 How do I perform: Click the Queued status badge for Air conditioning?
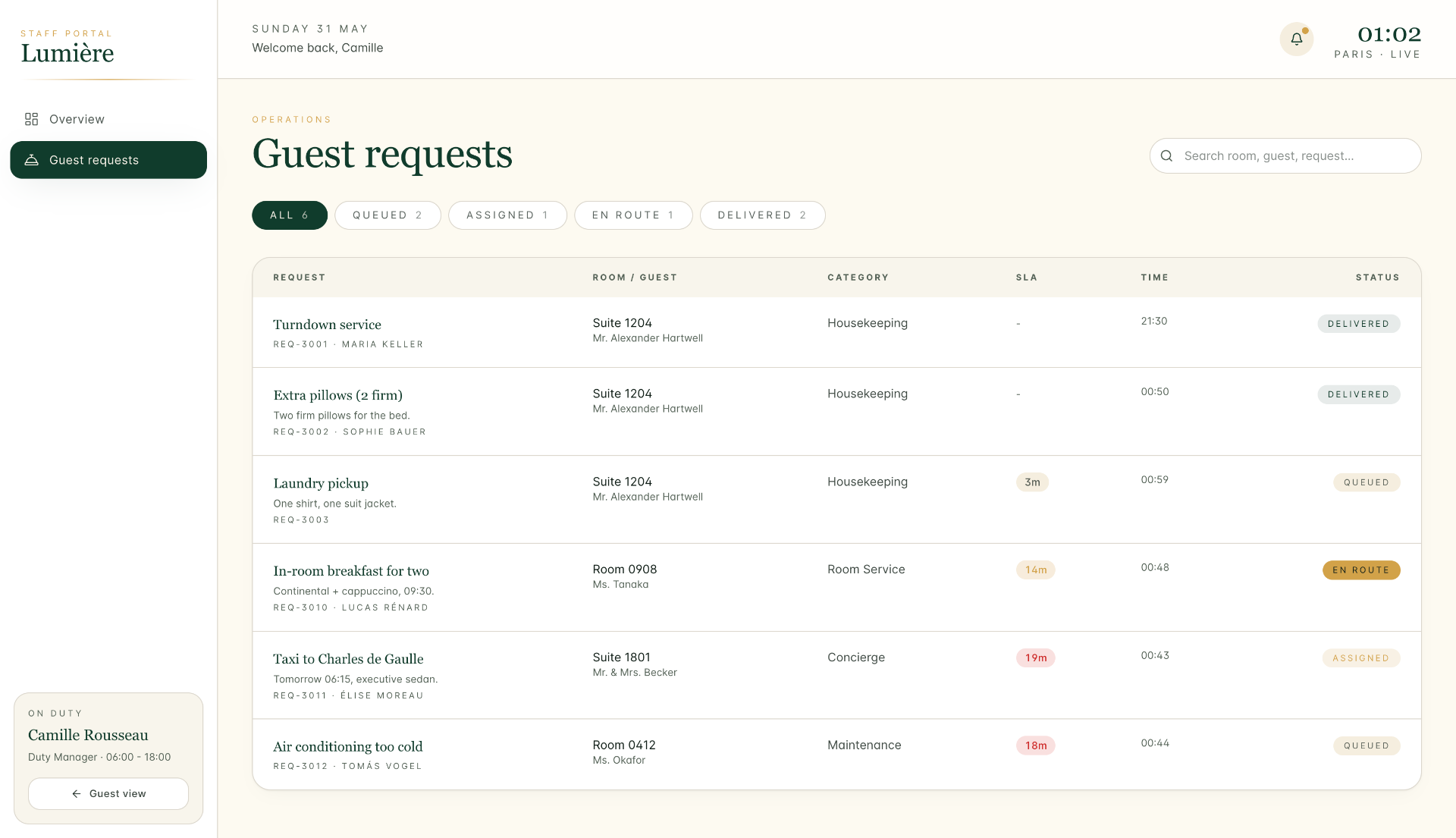[x=1367, y=745]
